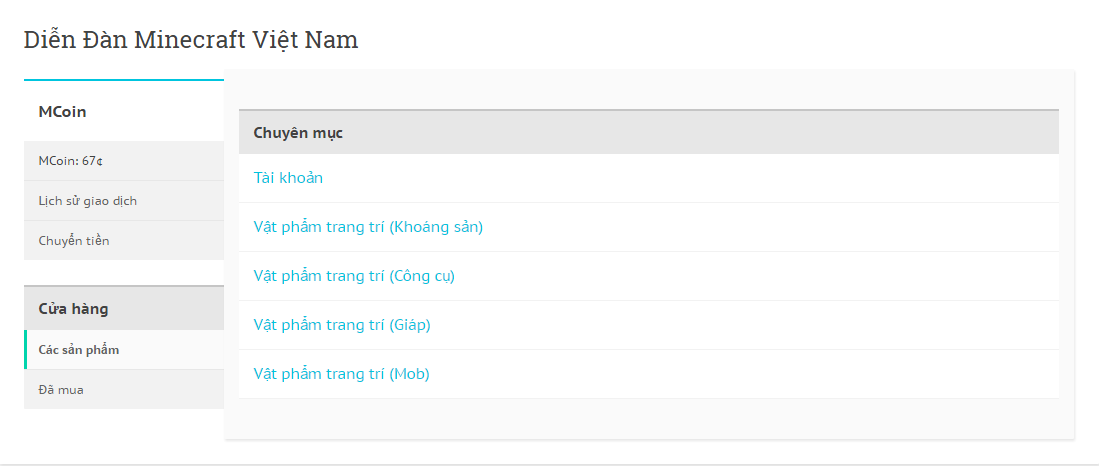Viewport: 1099px width, 466px height.
Task: Click the MCoin: 67¢ balance entry
Action: coord(71,161)
